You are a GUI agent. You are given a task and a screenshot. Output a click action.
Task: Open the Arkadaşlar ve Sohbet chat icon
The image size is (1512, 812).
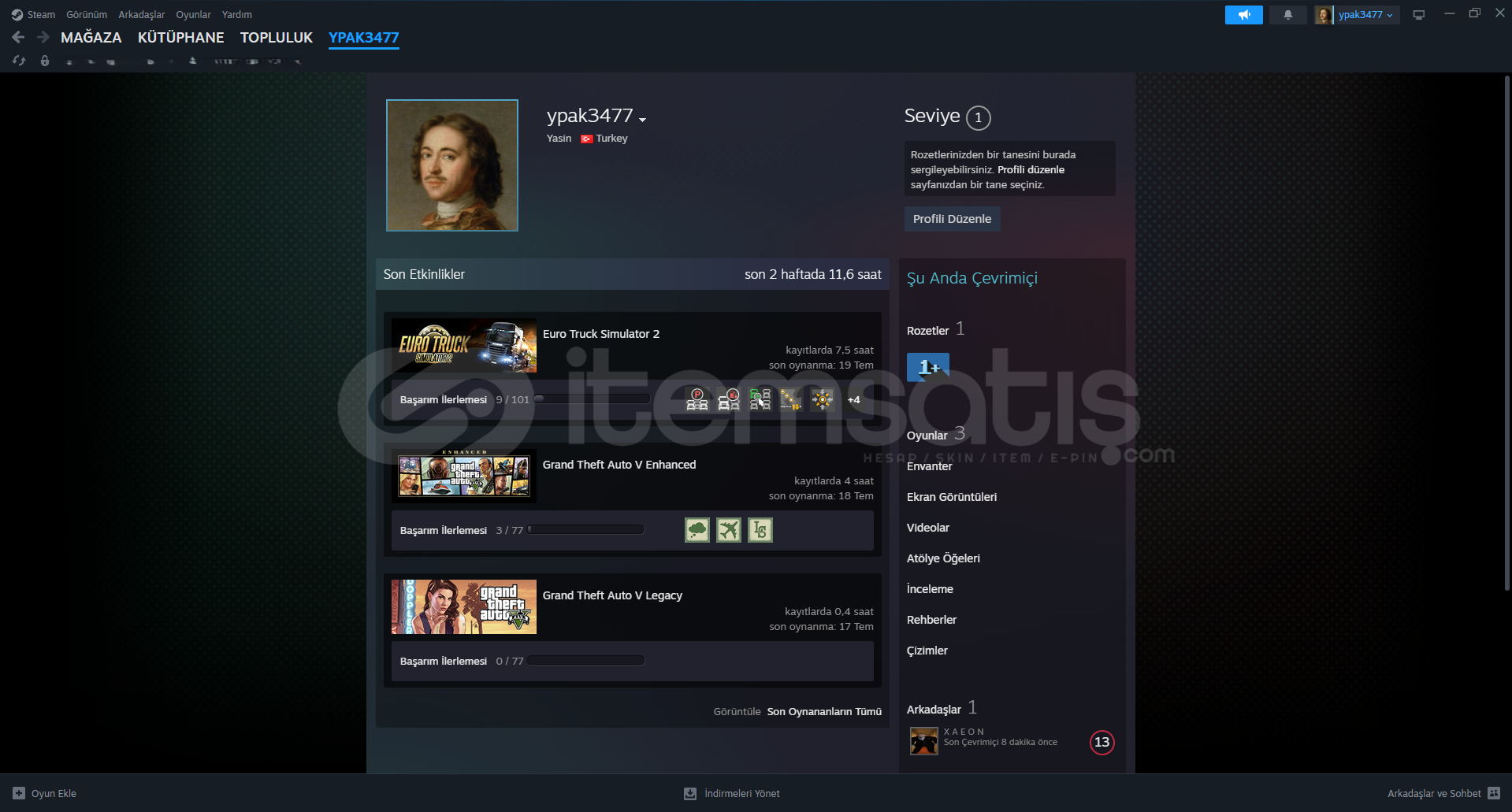point(1494,793)
